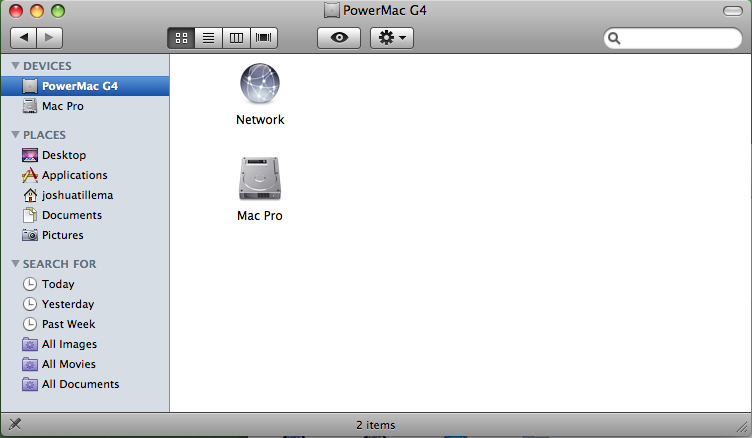Screen dimensions: 752x438
Task: Open Desktop from the sidebar
Action: pos(85,155)
